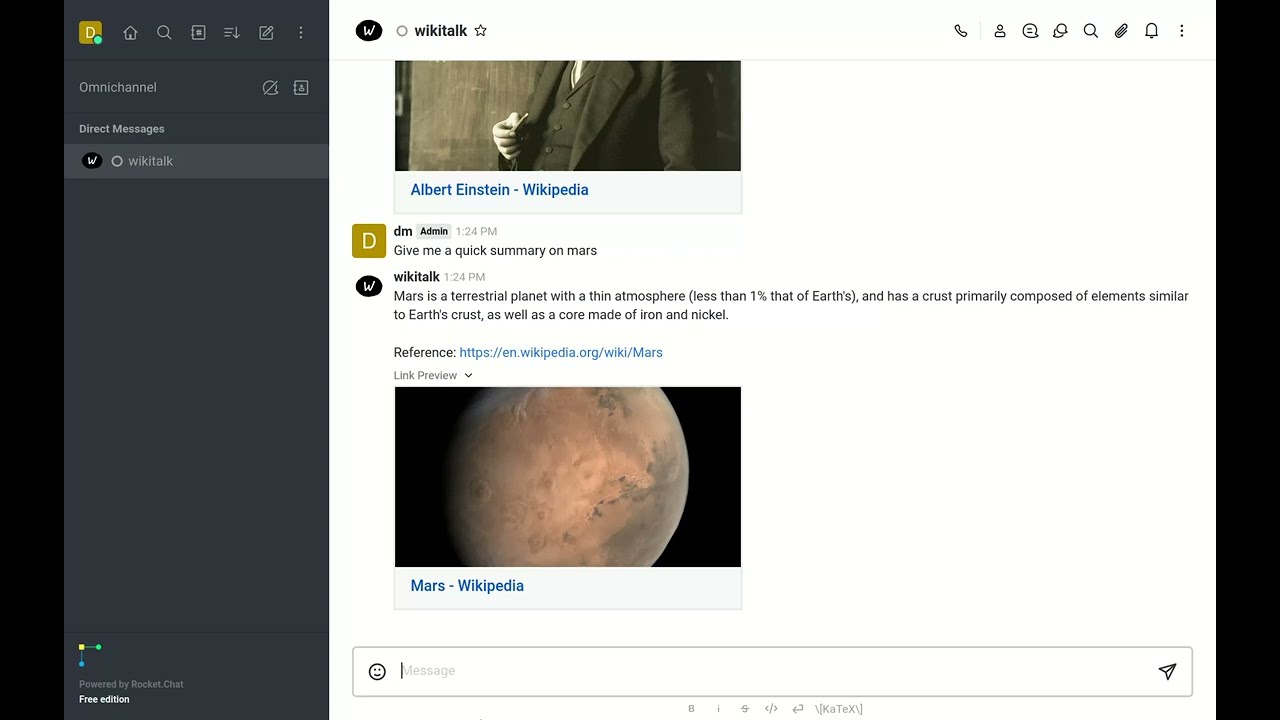
Task: Open wikitalk direct message
Action: [196, 161]
